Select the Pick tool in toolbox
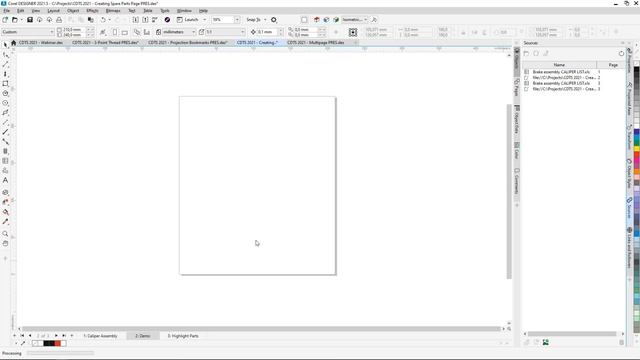 point(5,45)
